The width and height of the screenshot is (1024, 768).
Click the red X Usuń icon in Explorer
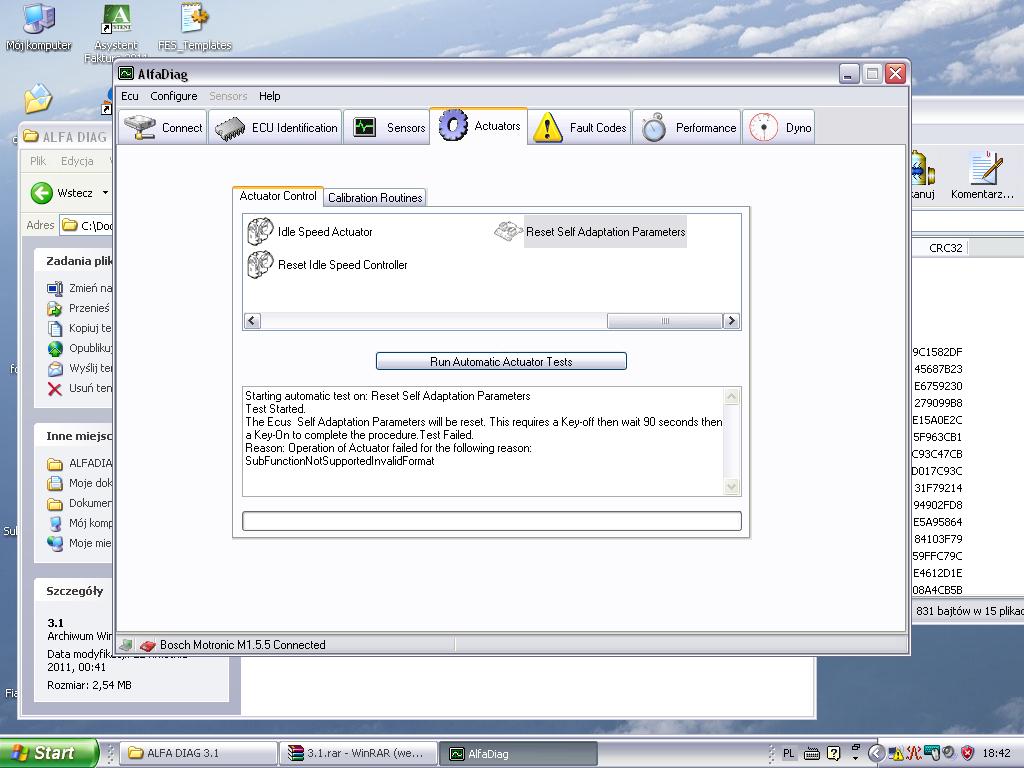coord(55,389)
